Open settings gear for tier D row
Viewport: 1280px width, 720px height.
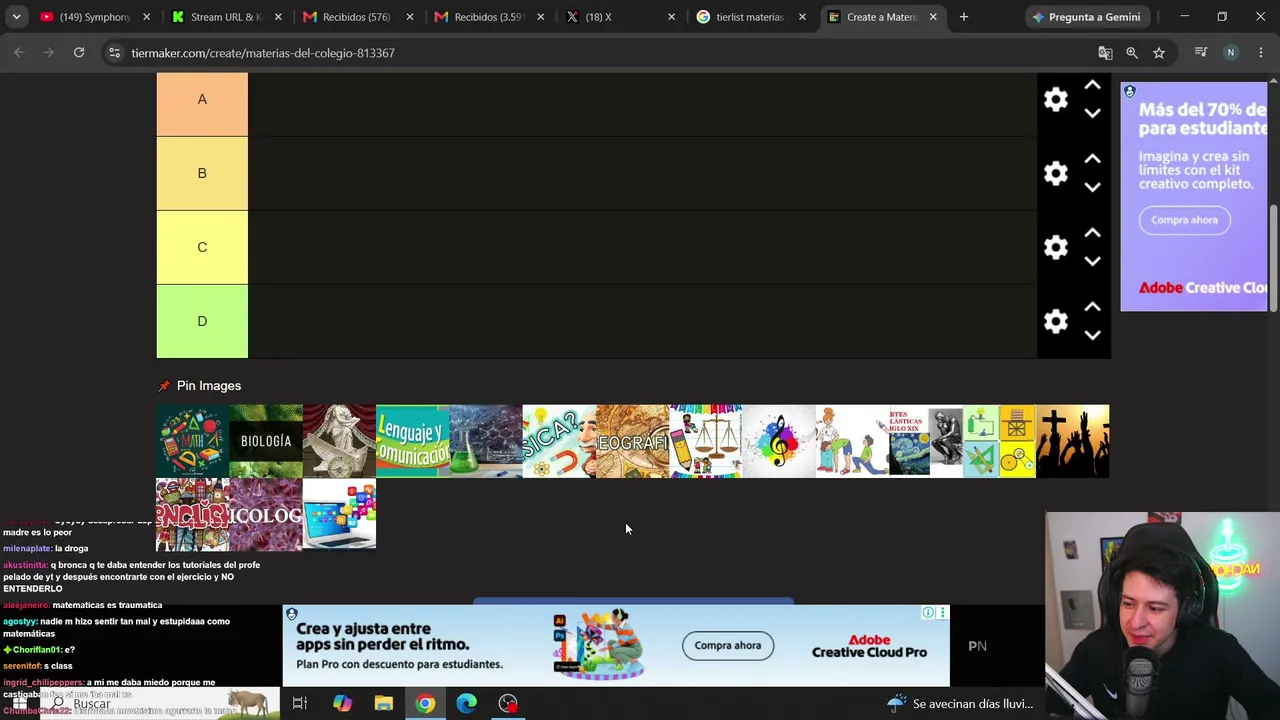click(1056, 321)
